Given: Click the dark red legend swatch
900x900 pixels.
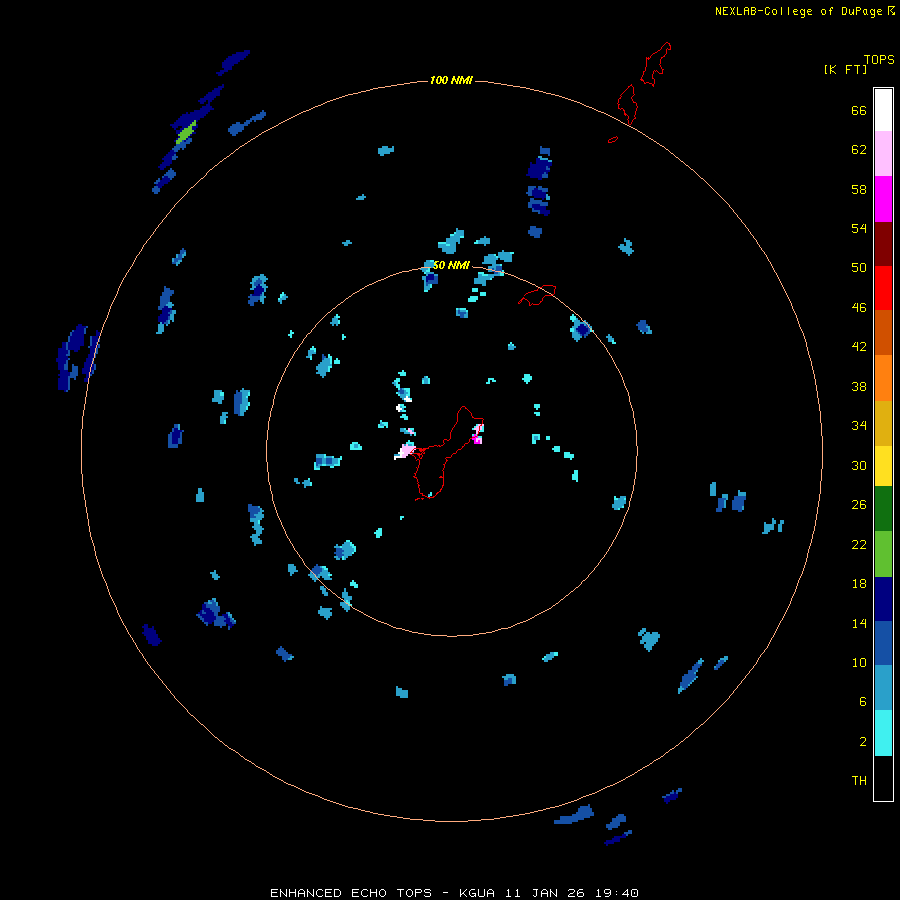Looking at the screenshot, I should (883, 243).
